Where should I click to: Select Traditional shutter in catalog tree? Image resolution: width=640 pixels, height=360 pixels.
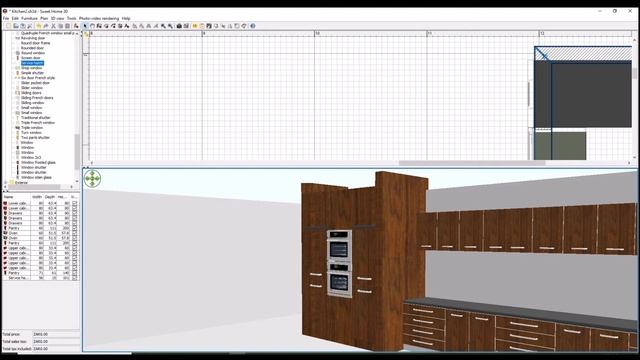(x=36, y=118)
